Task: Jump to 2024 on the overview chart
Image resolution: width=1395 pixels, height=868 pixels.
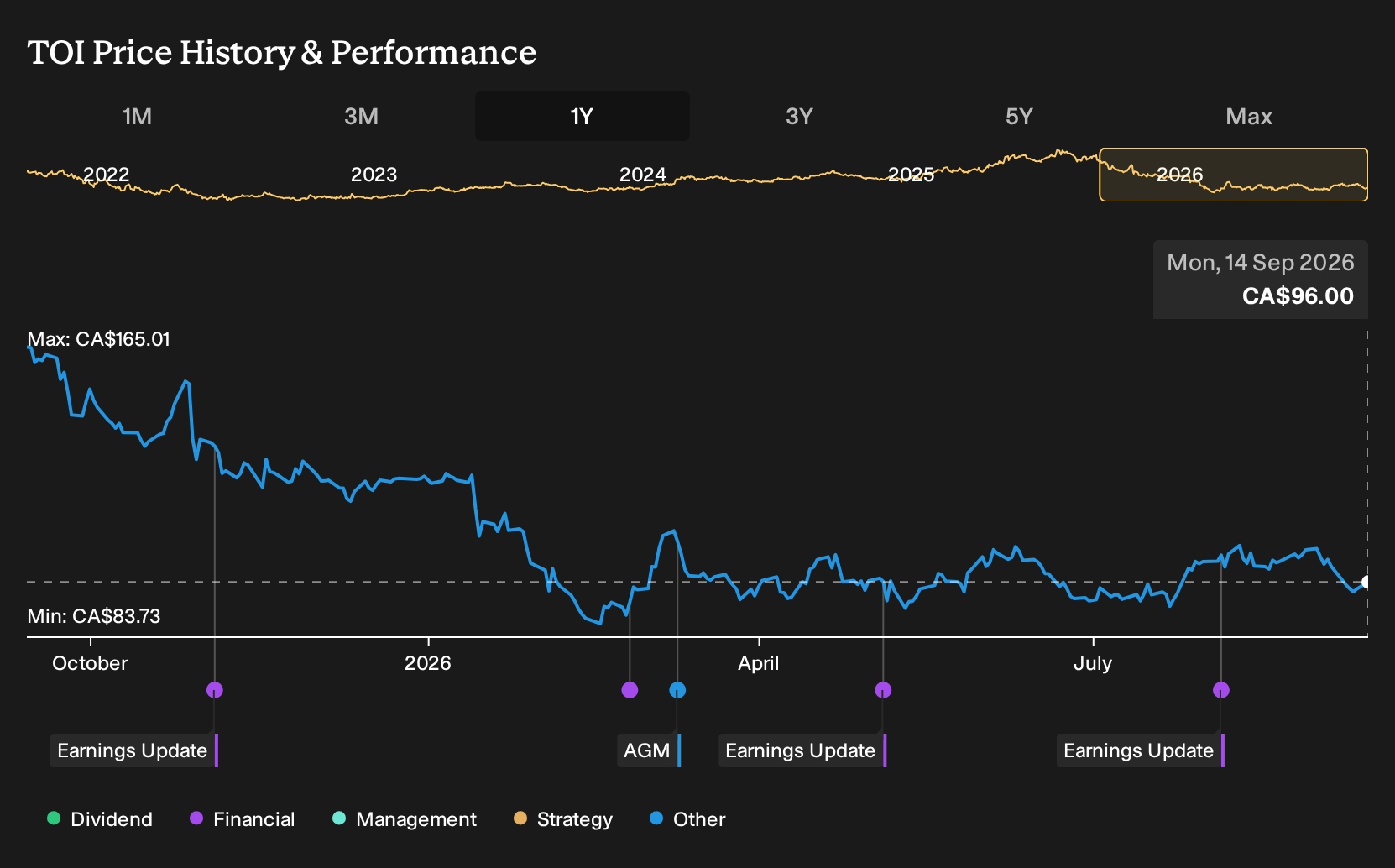Action: click(x=643, y=175)
